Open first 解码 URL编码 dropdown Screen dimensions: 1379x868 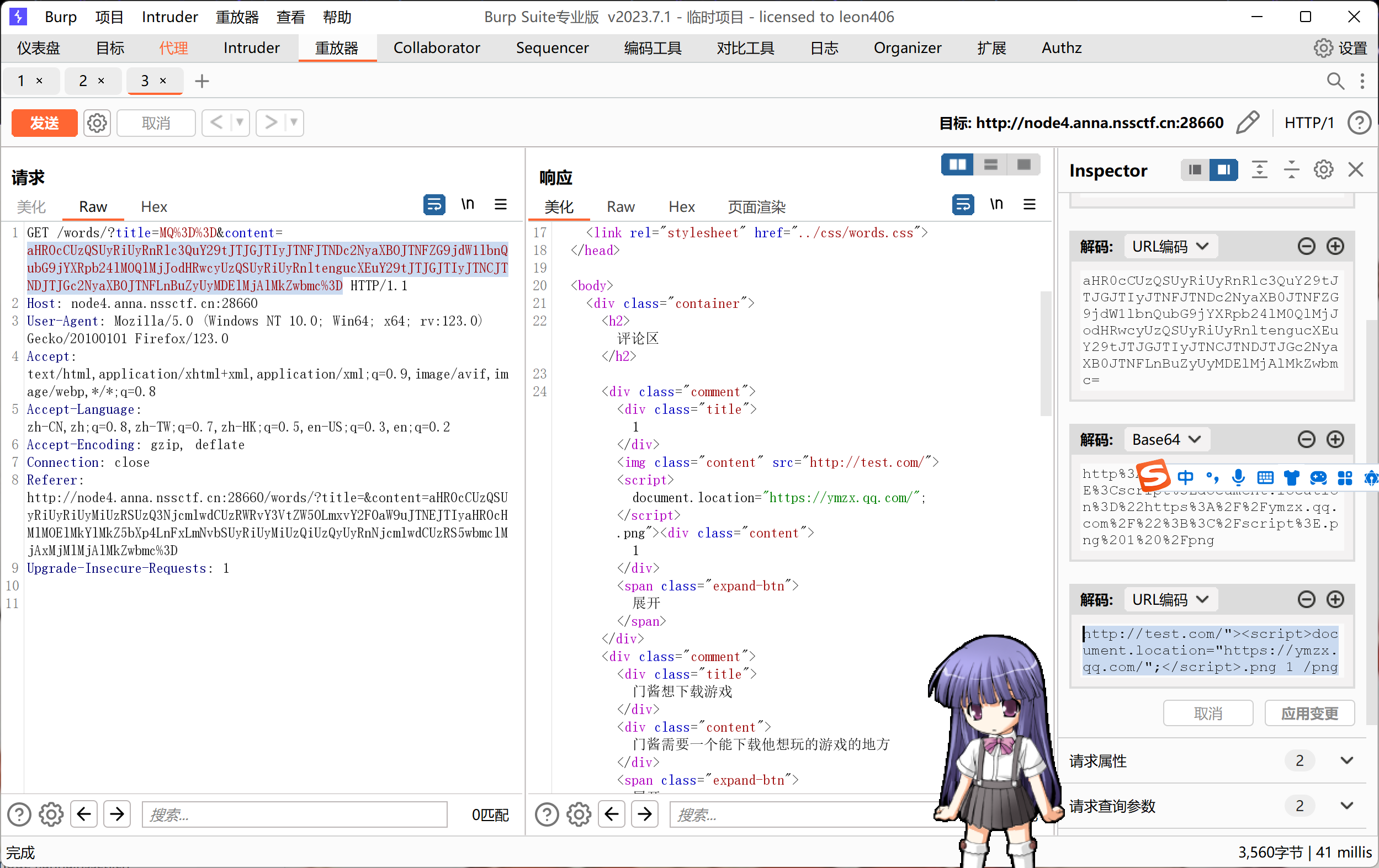coord(1170,247)
